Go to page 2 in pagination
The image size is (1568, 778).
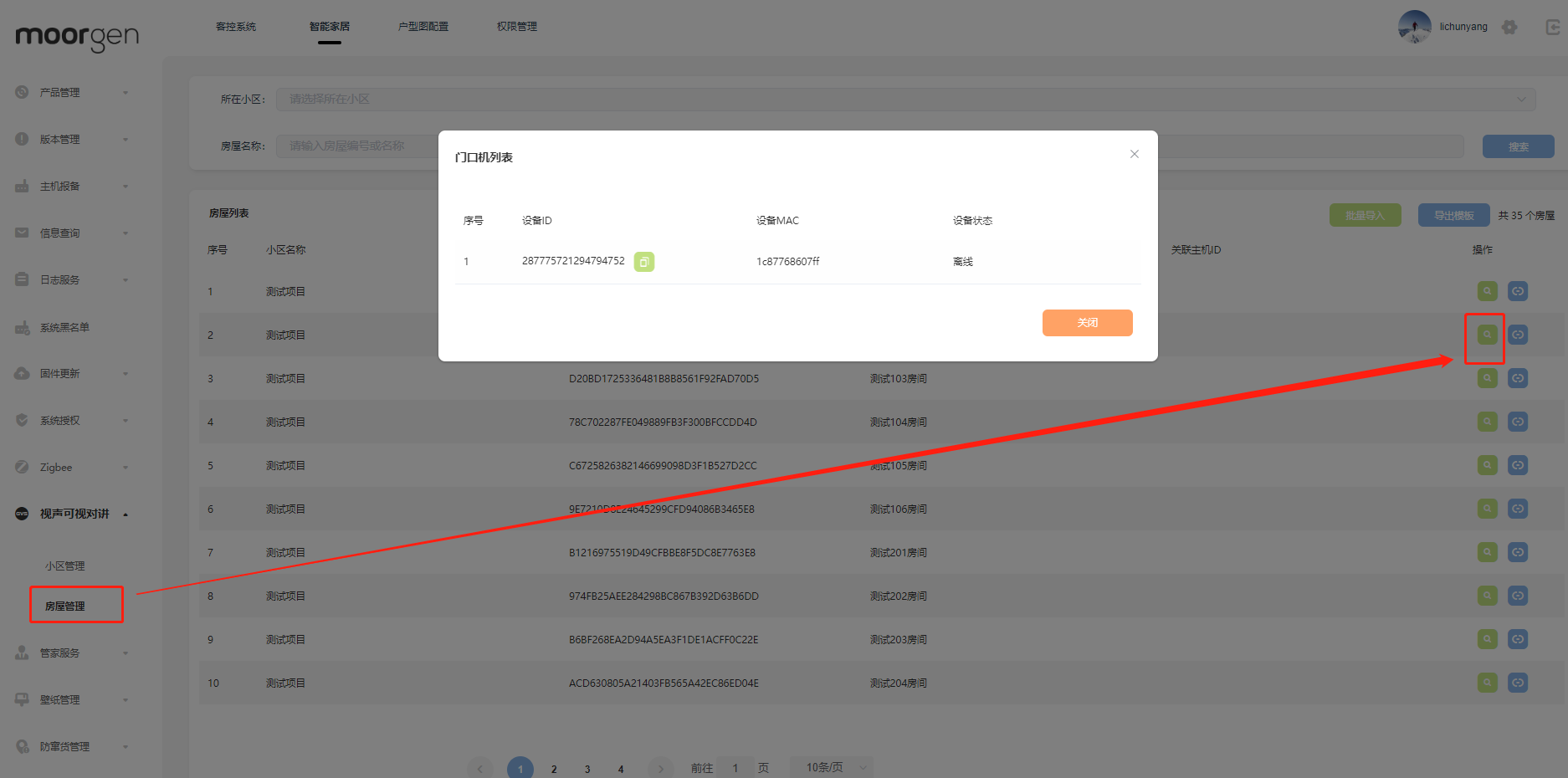pyautogui.click(x=554, y=769)
